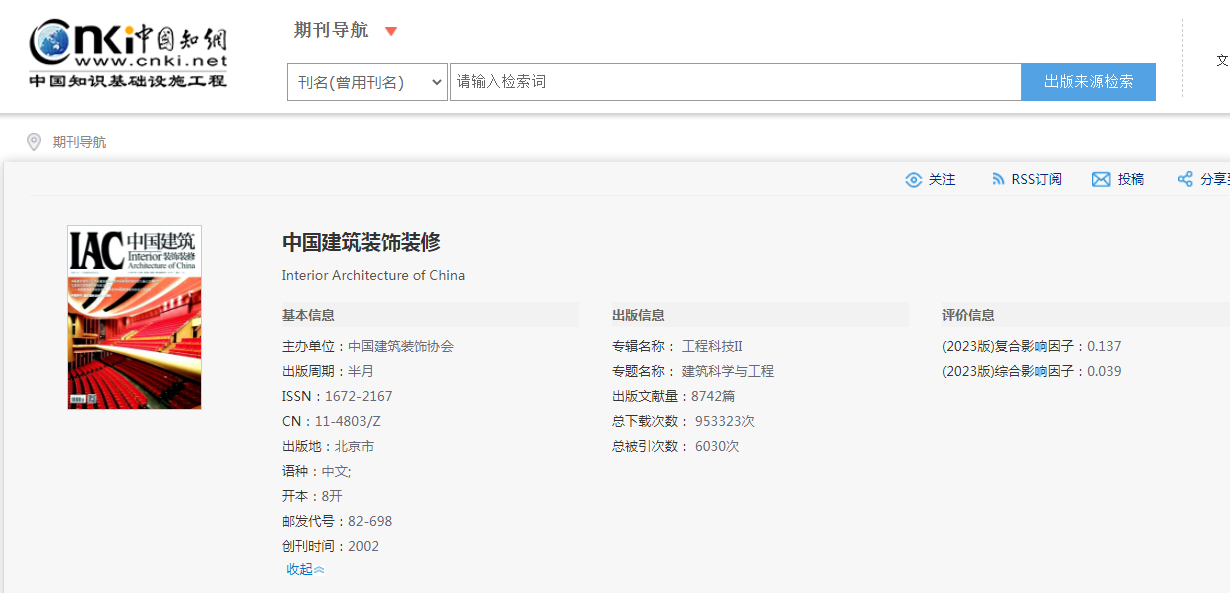Expand the red triangle beside 期刊导航 heading
Viewport: 1230px width, 593px height.
point(391,31)
